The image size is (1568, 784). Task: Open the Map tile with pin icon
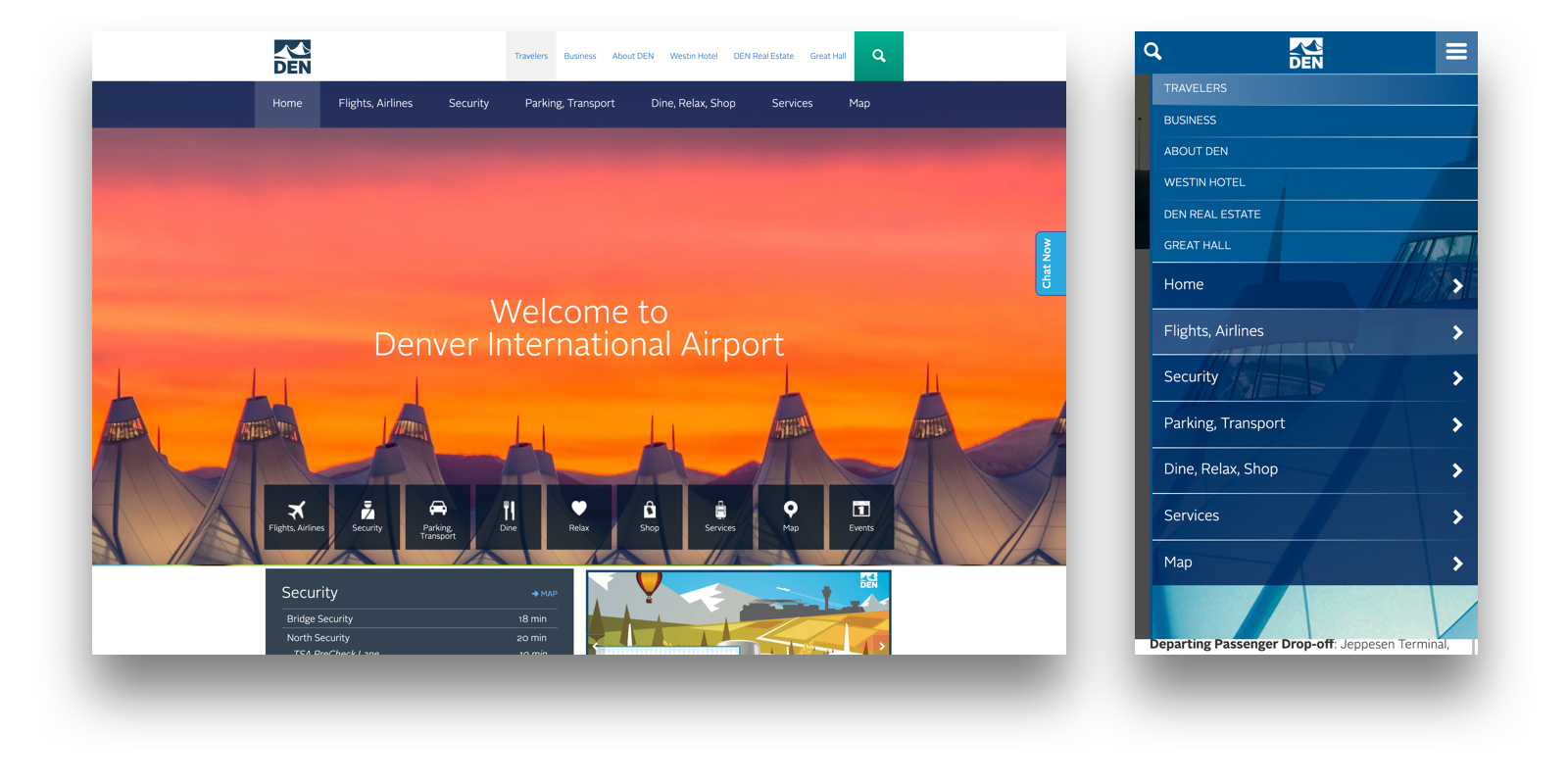[791, 516]
